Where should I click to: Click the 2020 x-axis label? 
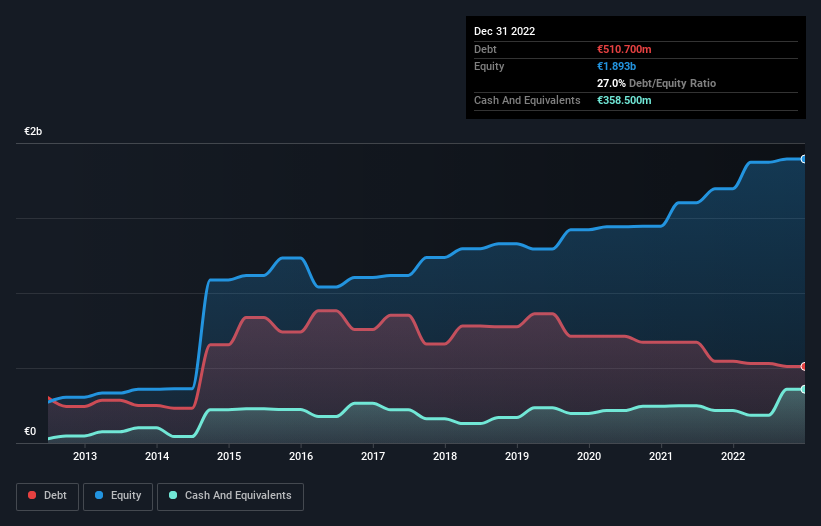[589, 456]
